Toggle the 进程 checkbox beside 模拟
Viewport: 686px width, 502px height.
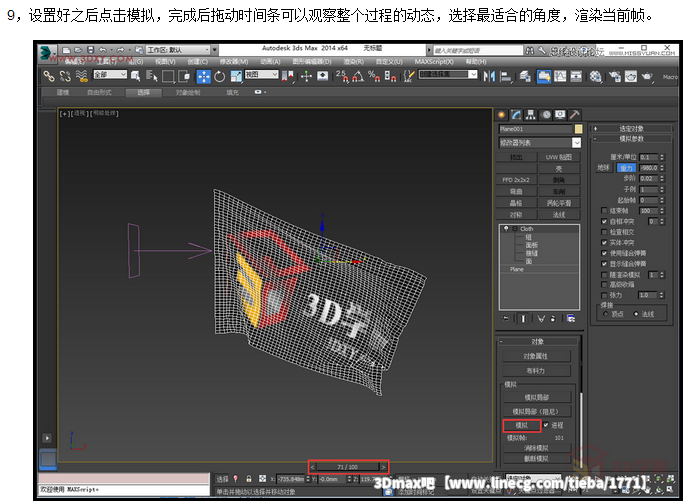point(546,425)
